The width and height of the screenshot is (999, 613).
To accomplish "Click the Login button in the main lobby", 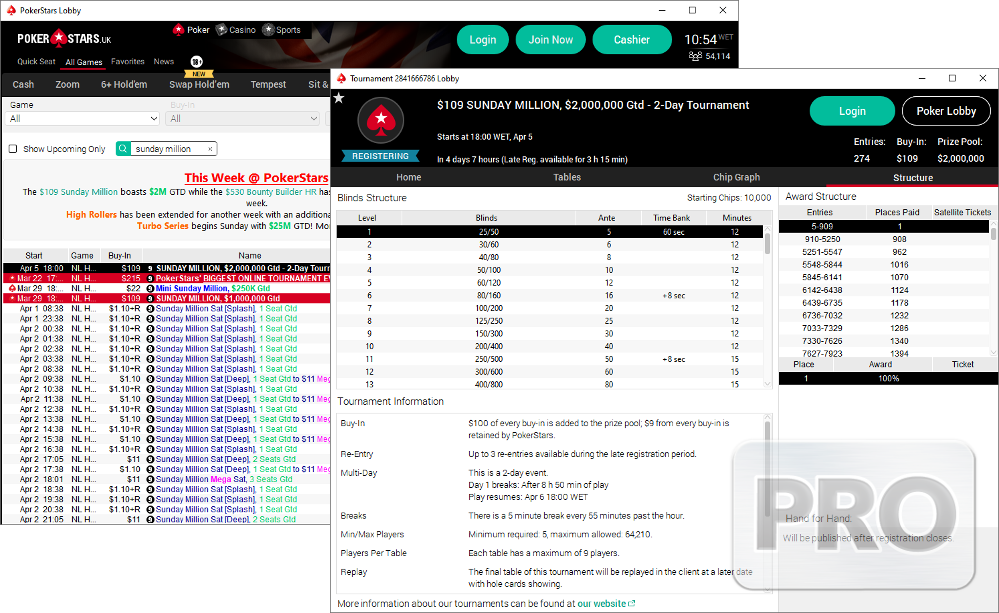I will pyautogui.click(x=483, y=40).
